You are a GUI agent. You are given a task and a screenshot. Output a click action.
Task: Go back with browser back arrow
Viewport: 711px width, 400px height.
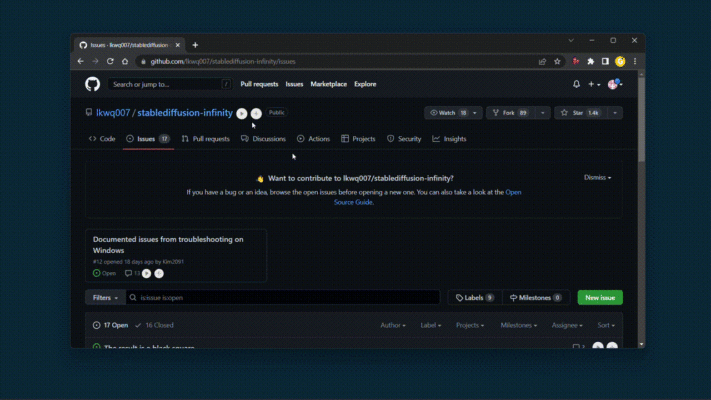coord(81,61)
